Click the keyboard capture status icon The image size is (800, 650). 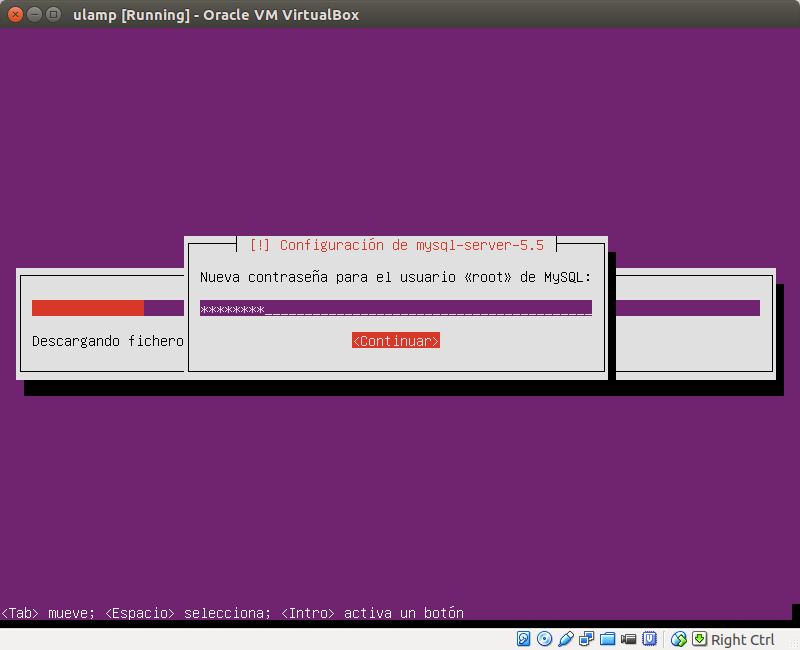point(700,638)
